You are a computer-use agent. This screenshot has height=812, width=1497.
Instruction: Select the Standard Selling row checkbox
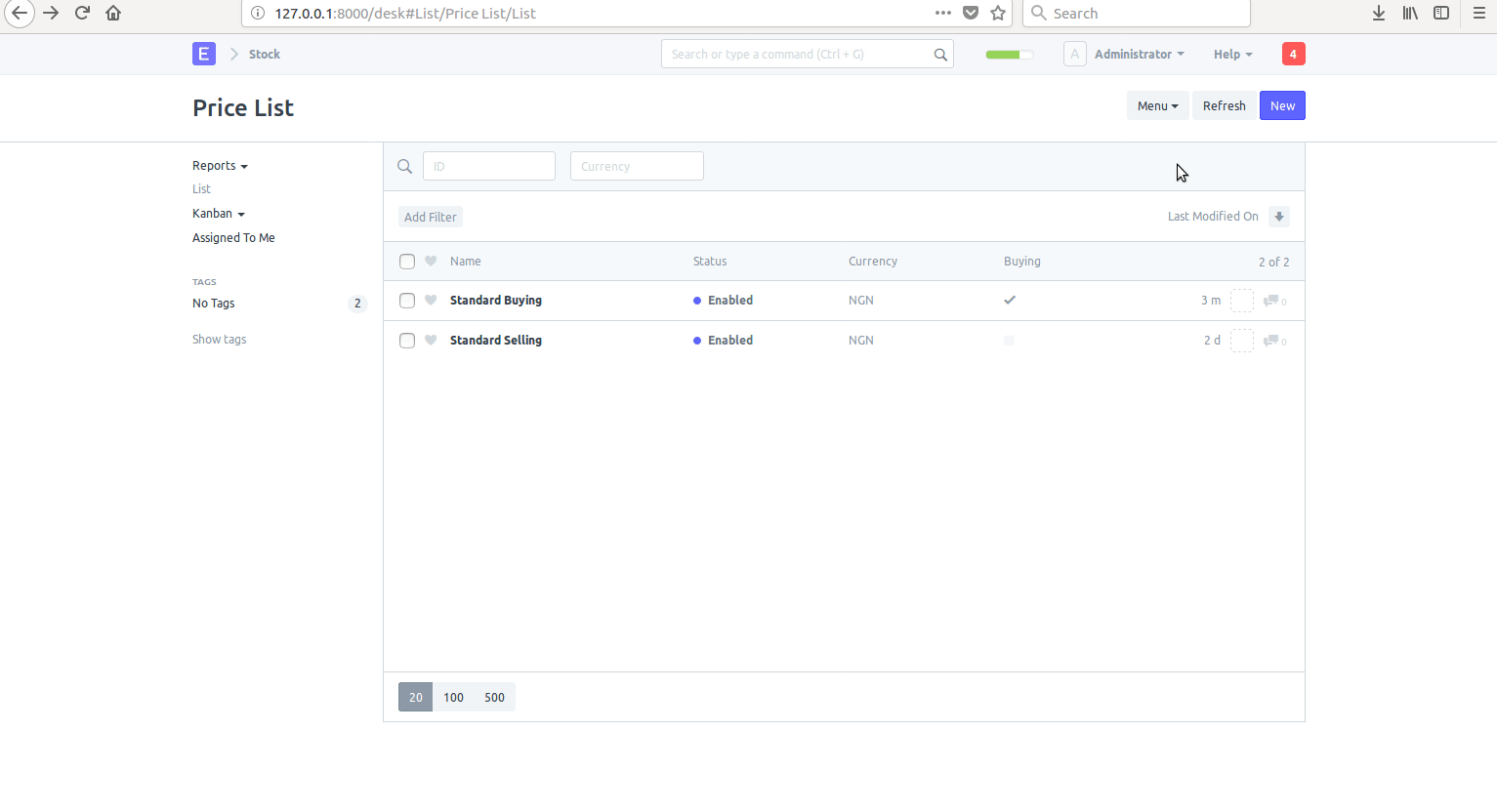pyautogui.click(x=407, y=340)
